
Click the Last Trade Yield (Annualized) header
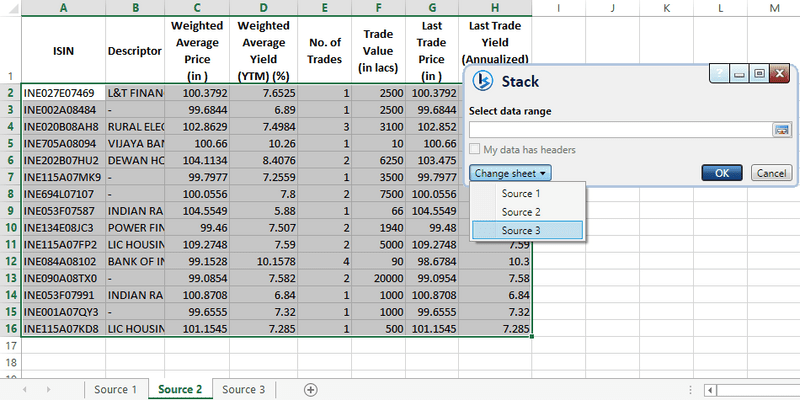click(x=495, y=42)
